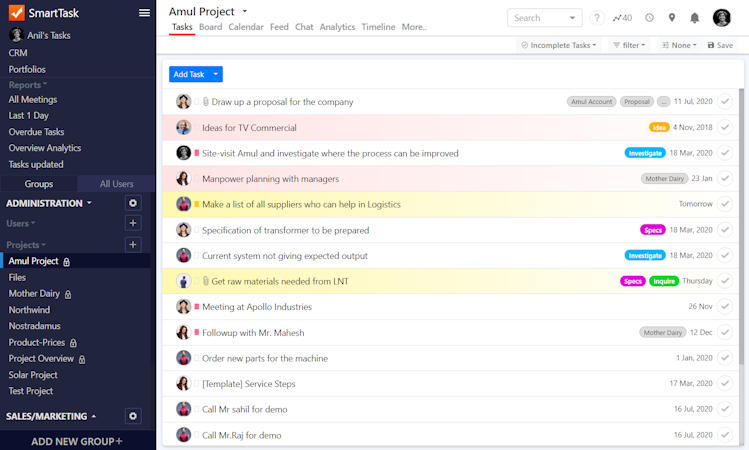Image resolution: width=749 pixels, height=450 pixels.
Task: Click the more tags ellipsis on proposal task
Action: (x=663, y=102)
